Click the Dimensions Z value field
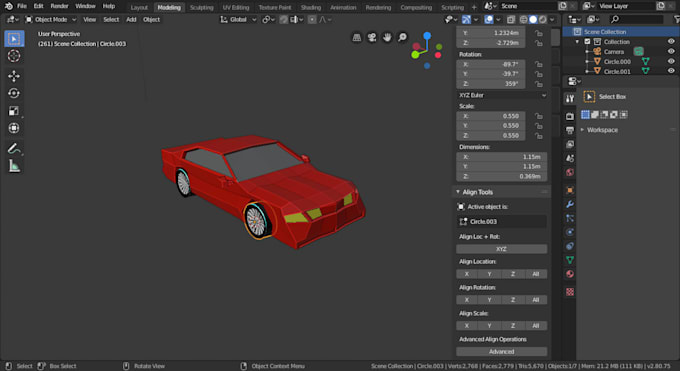Viewport: 680px width, 371px height. [x=502, y=177]
